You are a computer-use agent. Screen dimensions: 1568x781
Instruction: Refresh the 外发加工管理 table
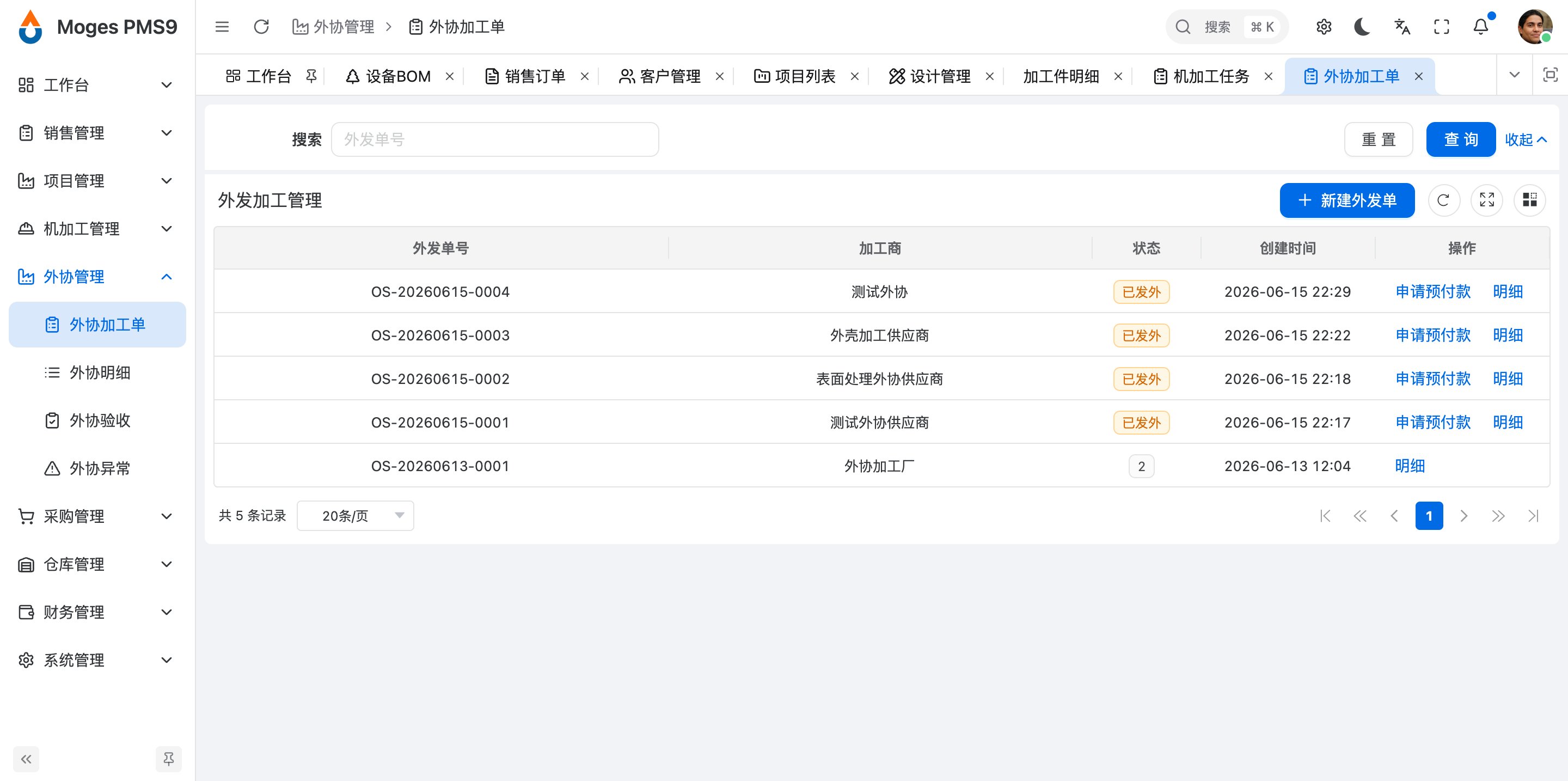1443,200
